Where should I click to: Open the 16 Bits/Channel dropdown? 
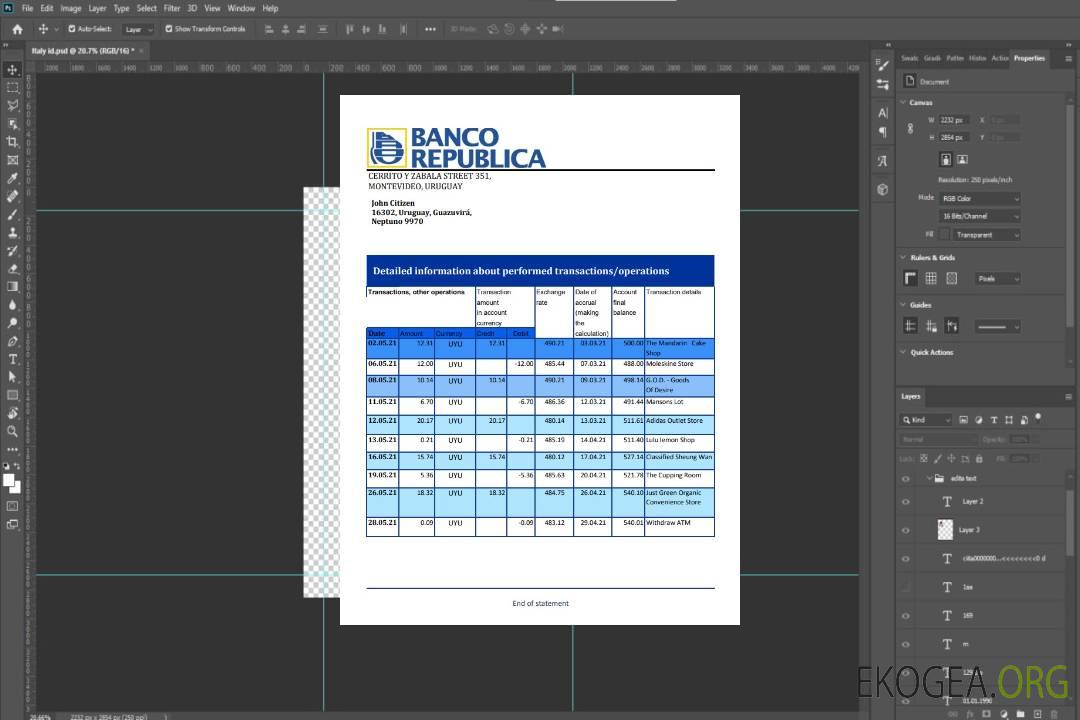(979, 216)
